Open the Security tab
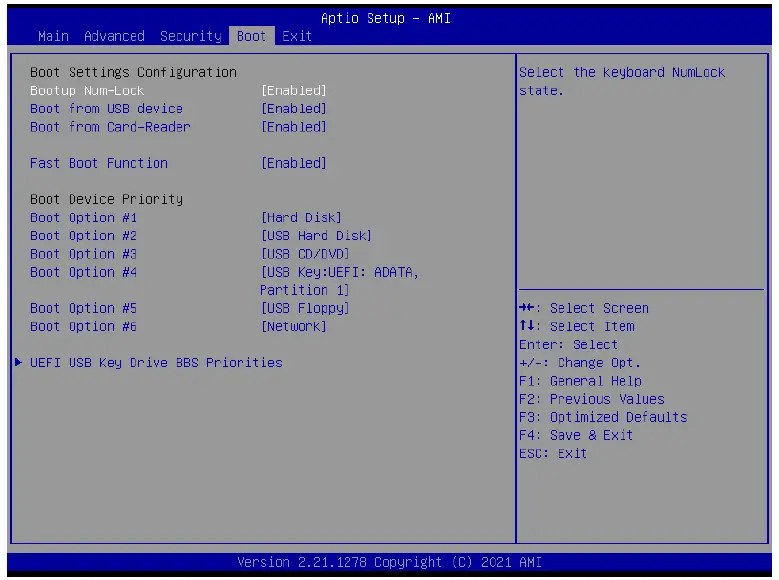Screen dimensions: 779x580 191,36
